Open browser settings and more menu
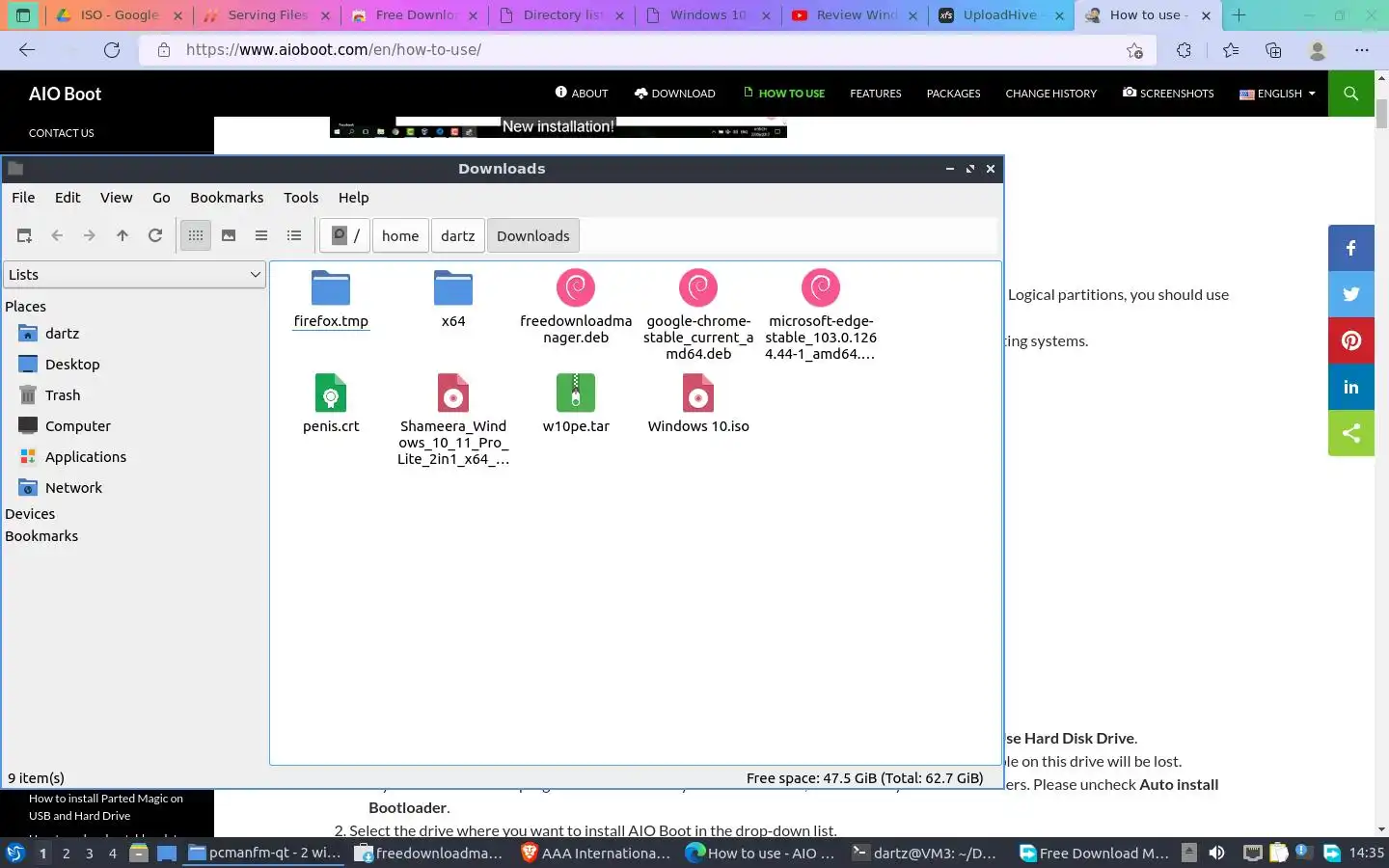The width and height of the screenshot is (1389, 868). pos(1361,50)
